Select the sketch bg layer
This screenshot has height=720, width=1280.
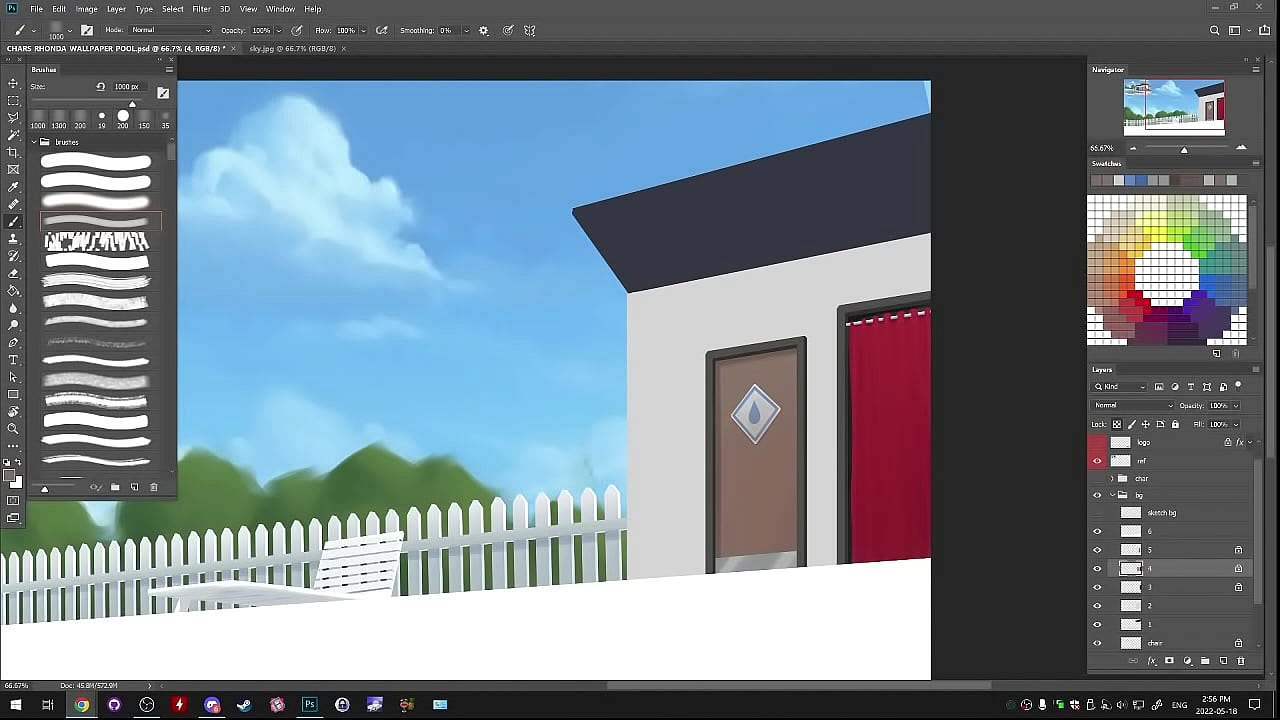click(x=1161, y=513)
